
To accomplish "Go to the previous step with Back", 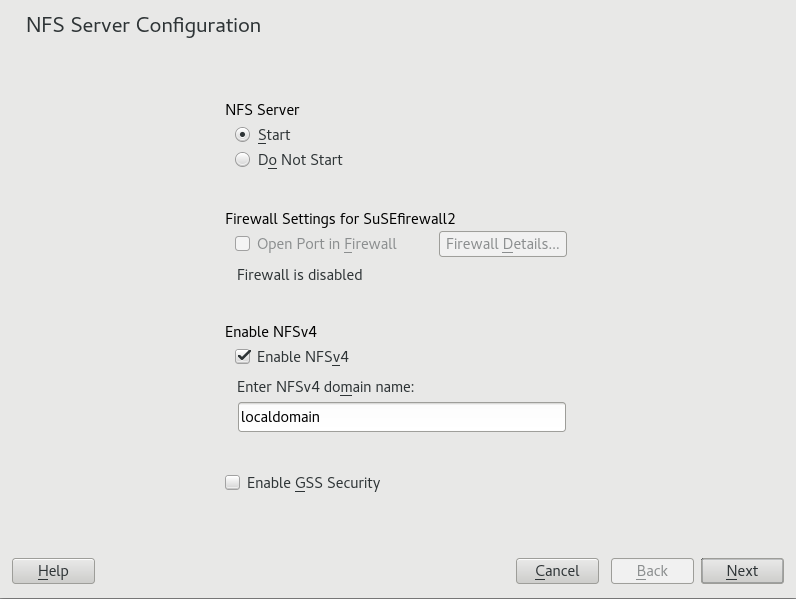I will click(x=652, y=571).
